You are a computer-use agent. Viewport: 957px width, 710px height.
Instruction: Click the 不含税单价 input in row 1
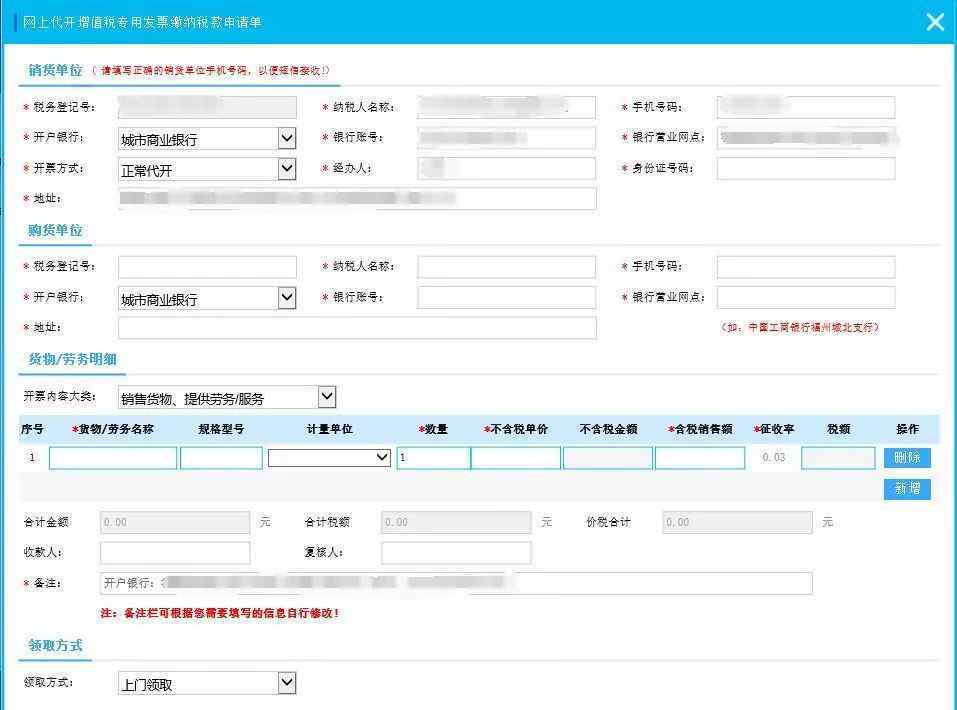click(x=515, y=457)
